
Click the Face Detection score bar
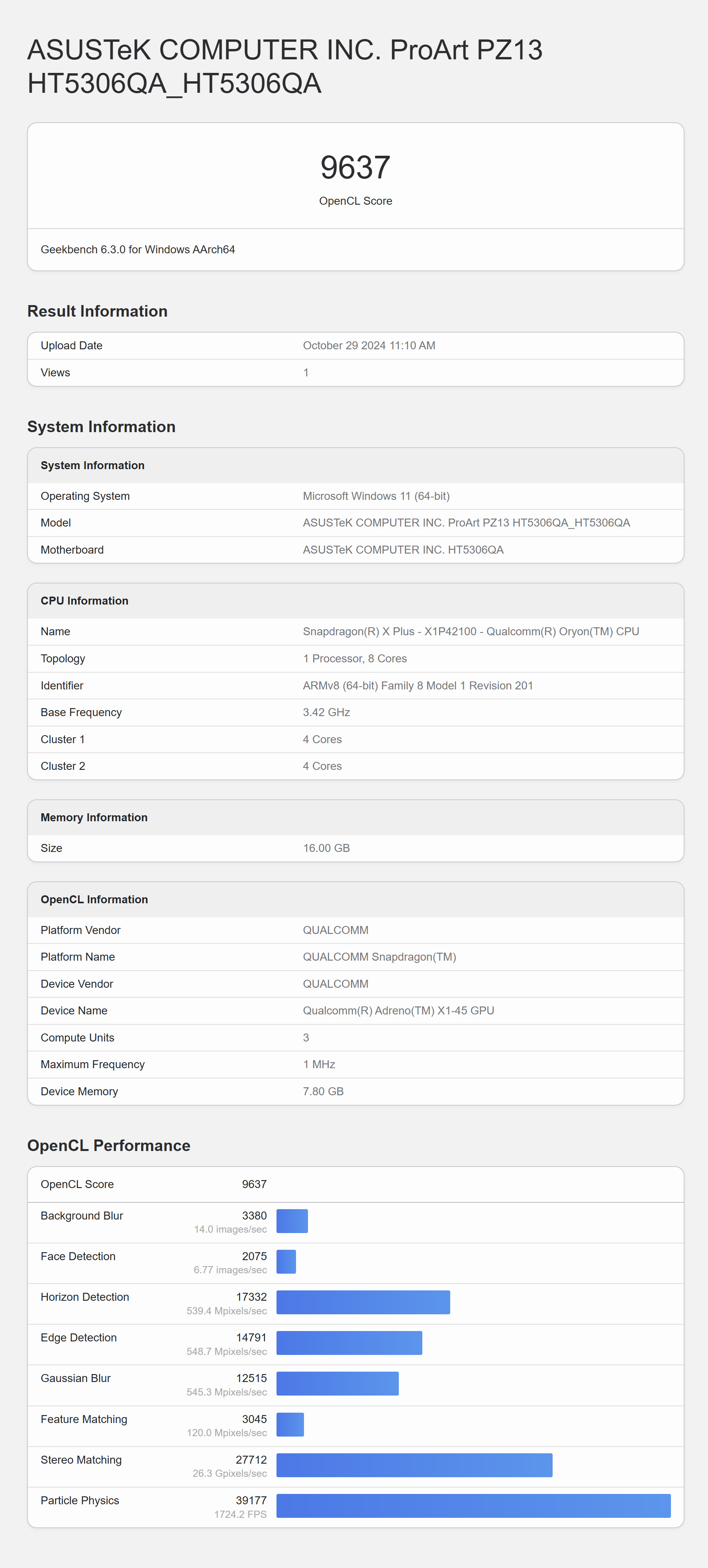click(x=286, y=1262)
